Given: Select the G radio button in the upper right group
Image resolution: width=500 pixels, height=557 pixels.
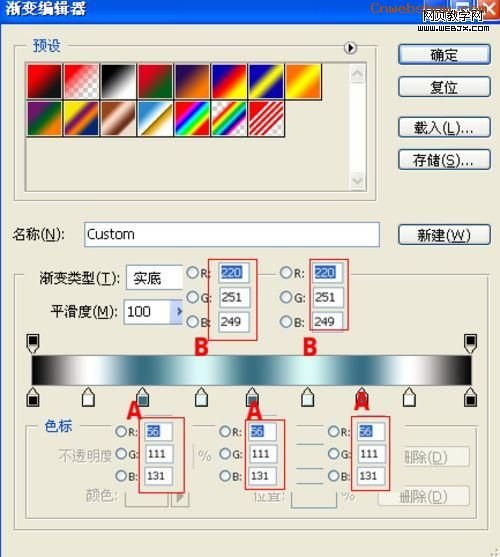Looking at the screenshot, I should click(286, 297).
